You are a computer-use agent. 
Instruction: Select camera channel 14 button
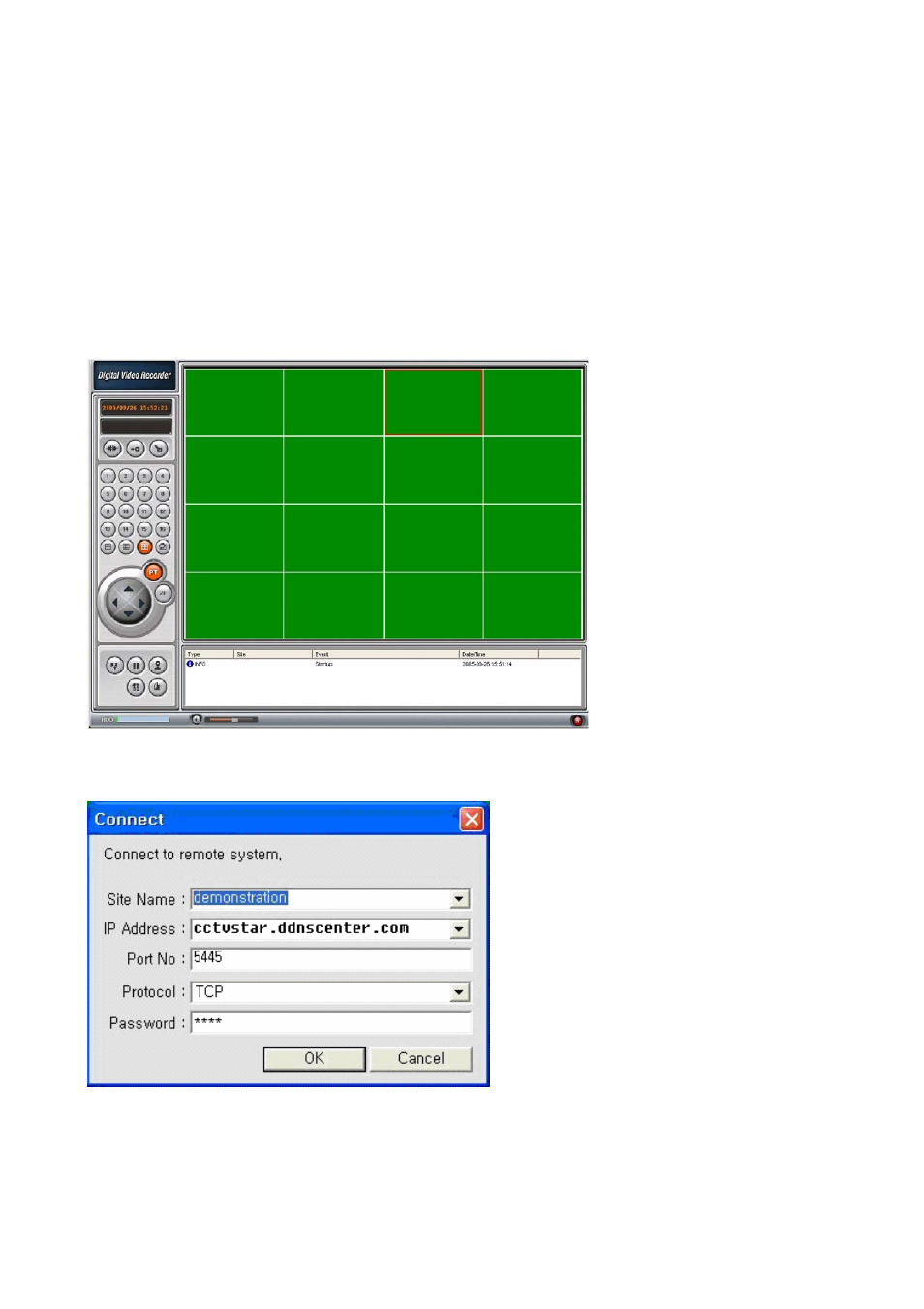(x=126, y=529)
